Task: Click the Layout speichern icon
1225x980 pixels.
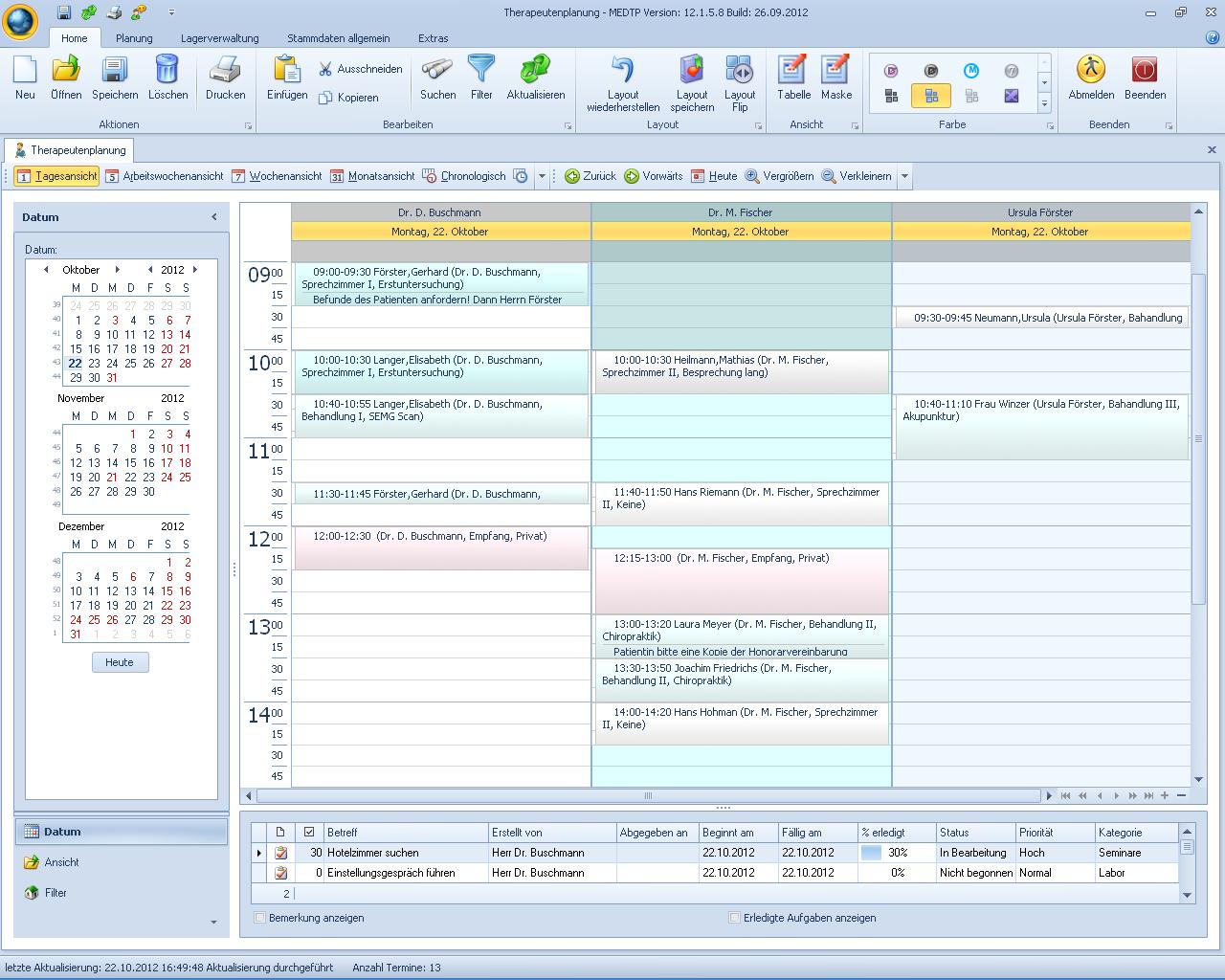Action: click(691, 71)
